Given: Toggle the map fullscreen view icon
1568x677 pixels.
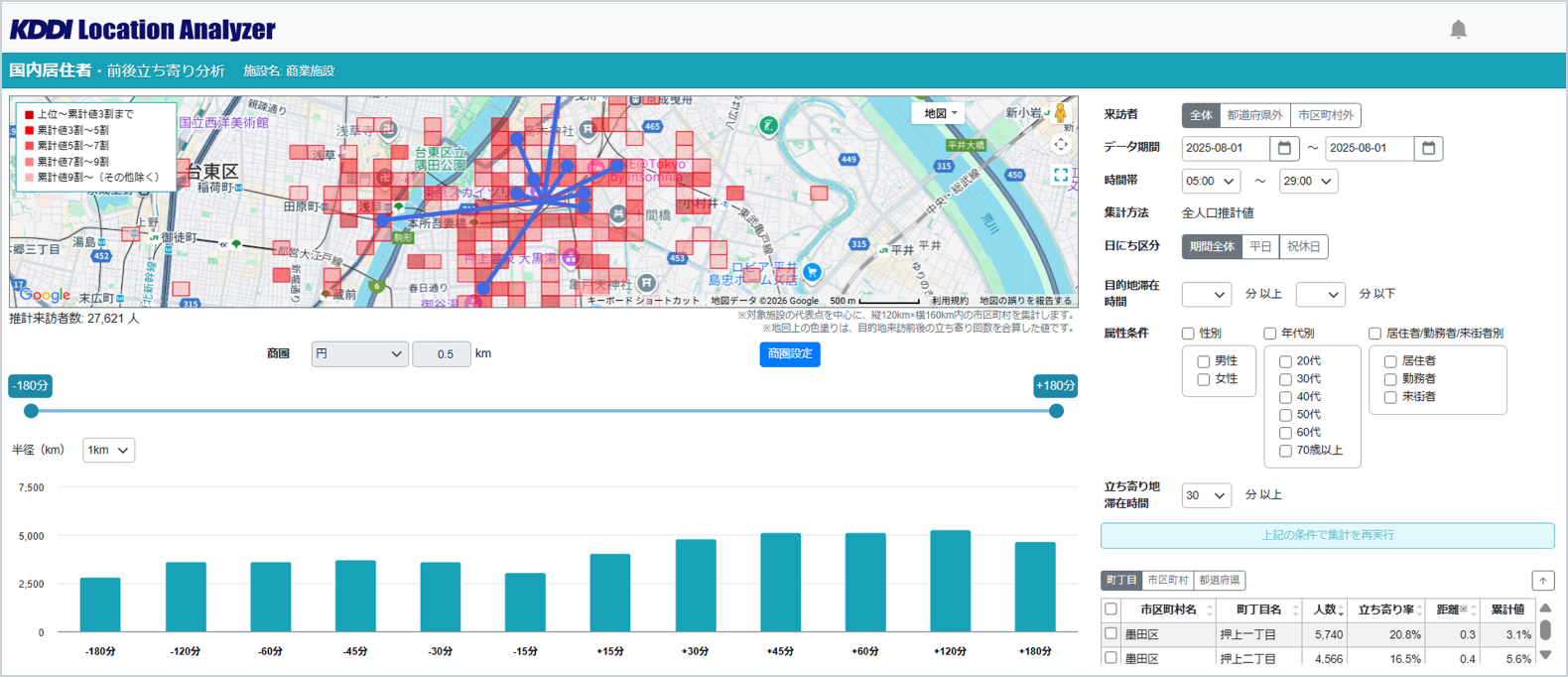Looking at the screenshot, I should pos(1060,175).
